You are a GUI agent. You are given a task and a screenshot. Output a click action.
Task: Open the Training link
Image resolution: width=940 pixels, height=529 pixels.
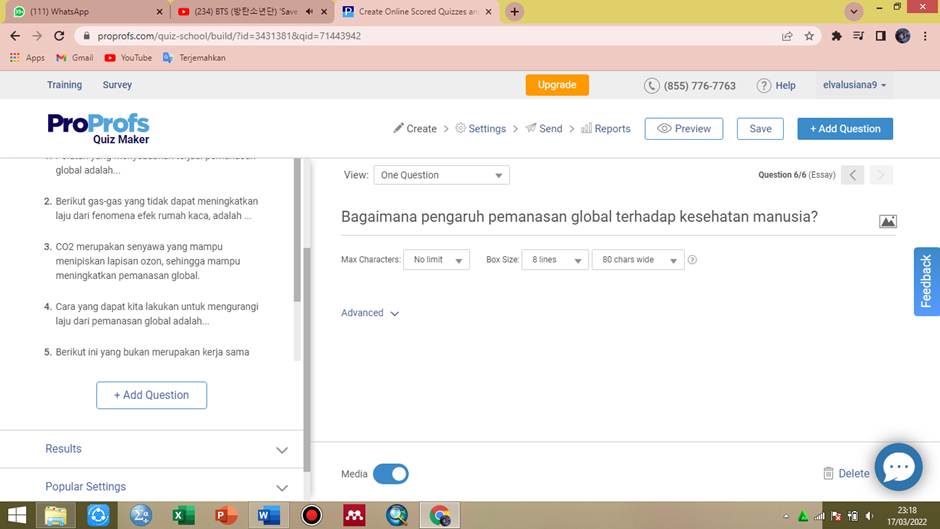click(x=65, y=85)
